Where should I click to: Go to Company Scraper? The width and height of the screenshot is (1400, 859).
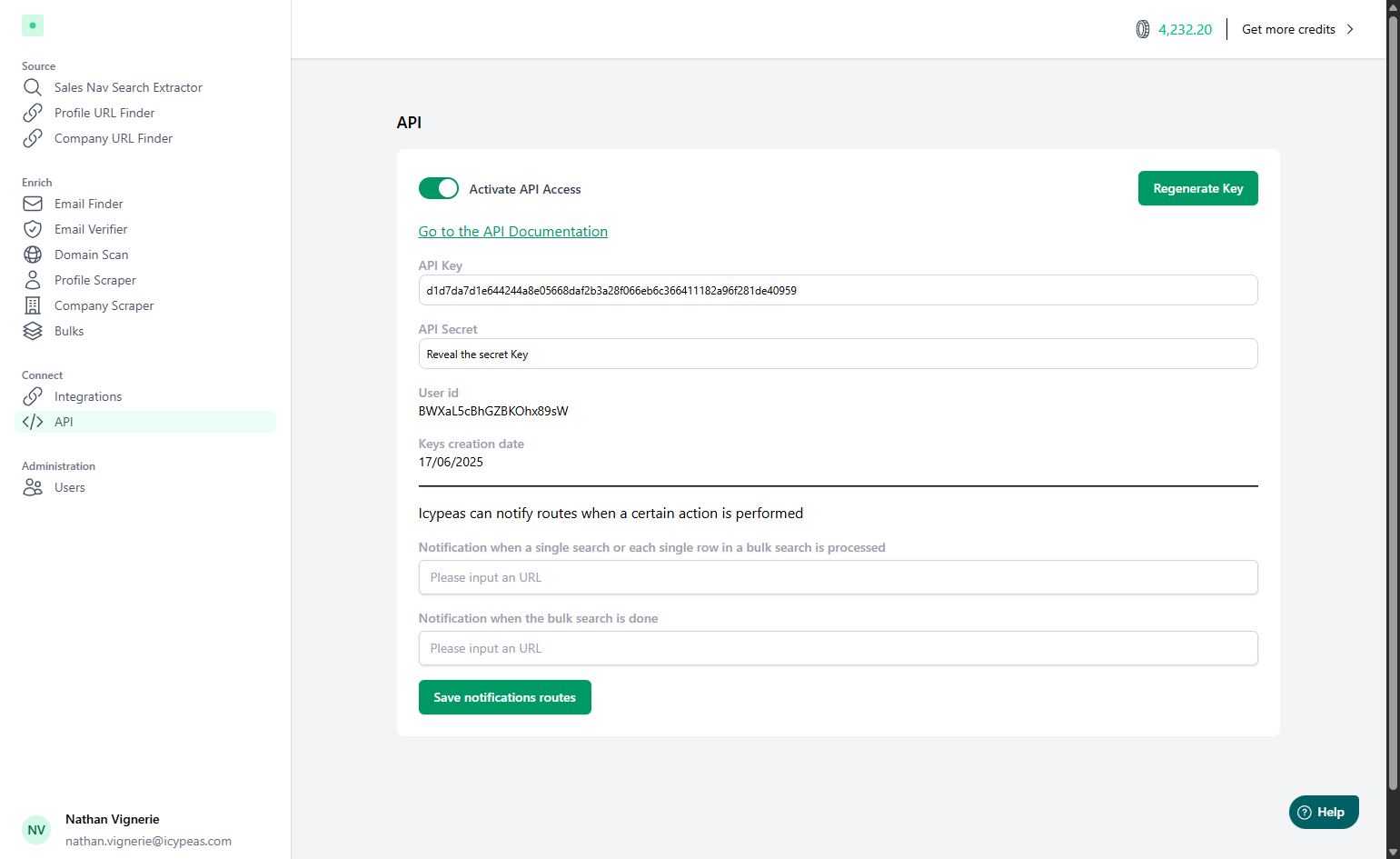pyautogui.click(x=145, y=305)
